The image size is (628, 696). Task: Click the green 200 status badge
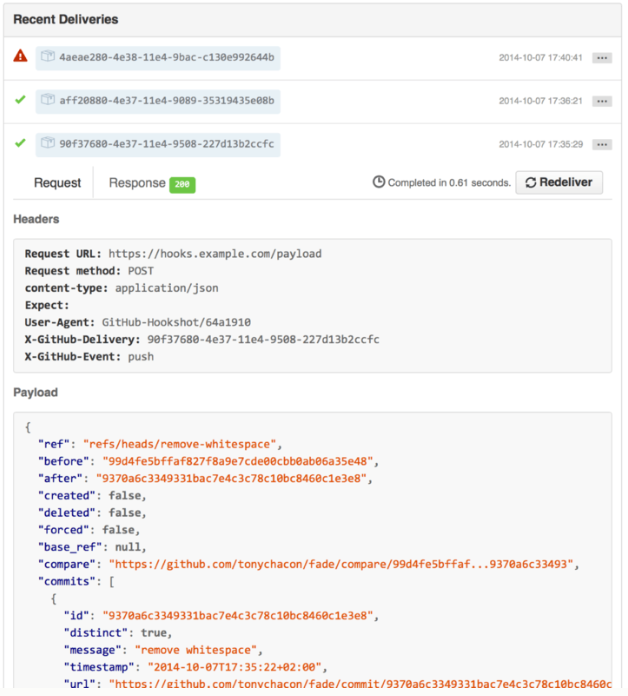click(x=182, y=184)
